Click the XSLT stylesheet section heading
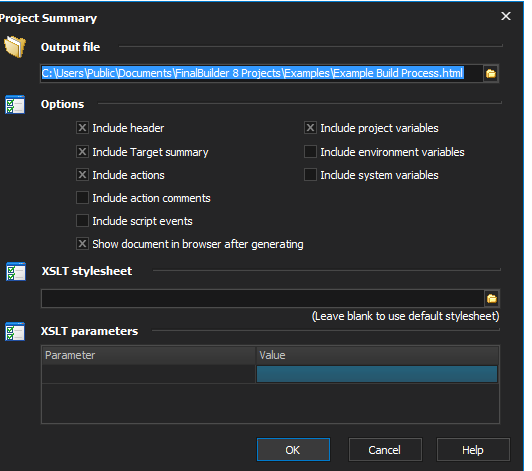This screenshot has height=471, width=532. tap(87, 271)
